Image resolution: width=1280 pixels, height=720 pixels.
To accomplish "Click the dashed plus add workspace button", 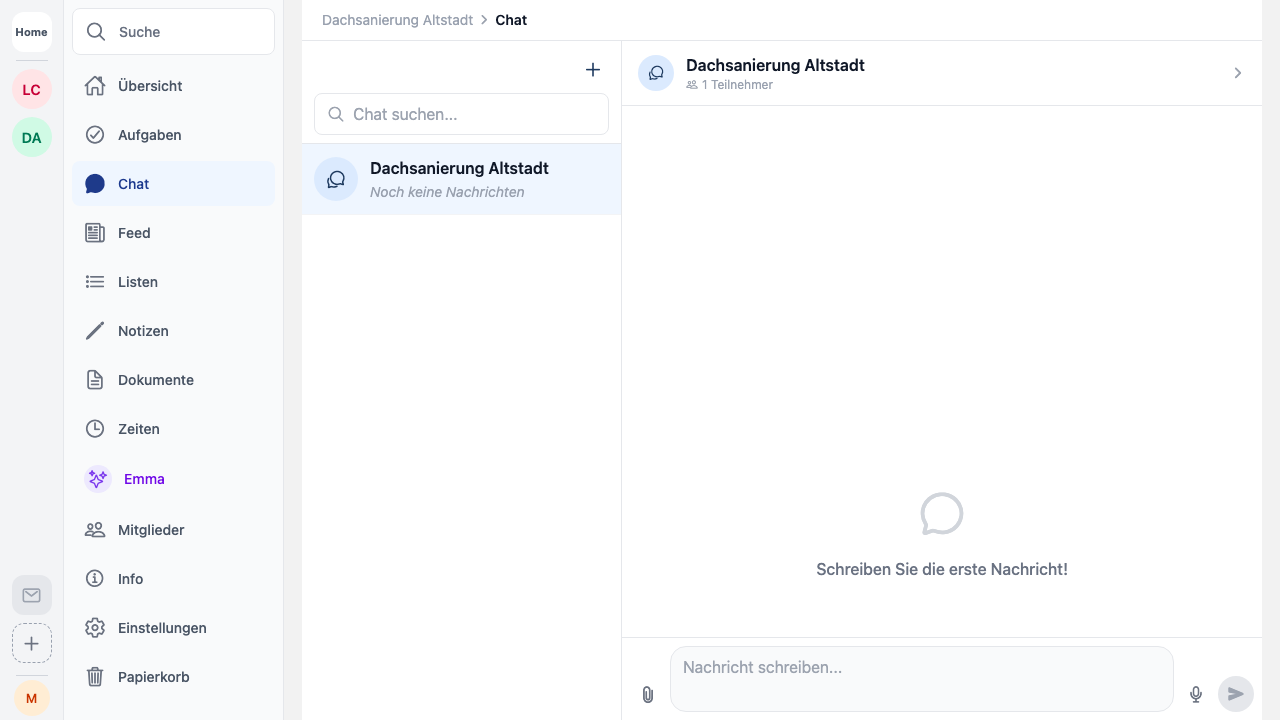I will [32, 643].
